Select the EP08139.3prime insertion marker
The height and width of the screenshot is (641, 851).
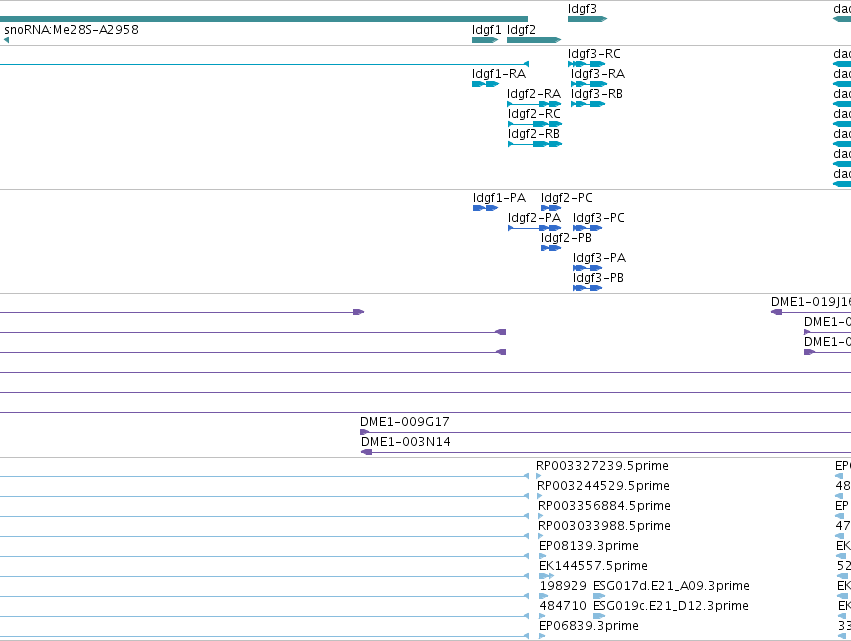tap(543, 556)
